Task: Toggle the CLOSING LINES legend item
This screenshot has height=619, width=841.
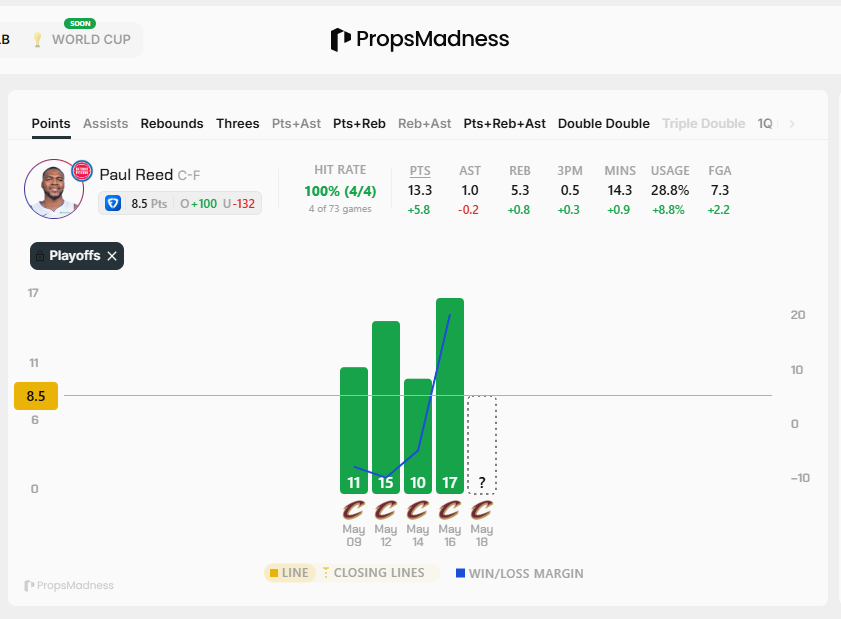Action: [373, 573]
